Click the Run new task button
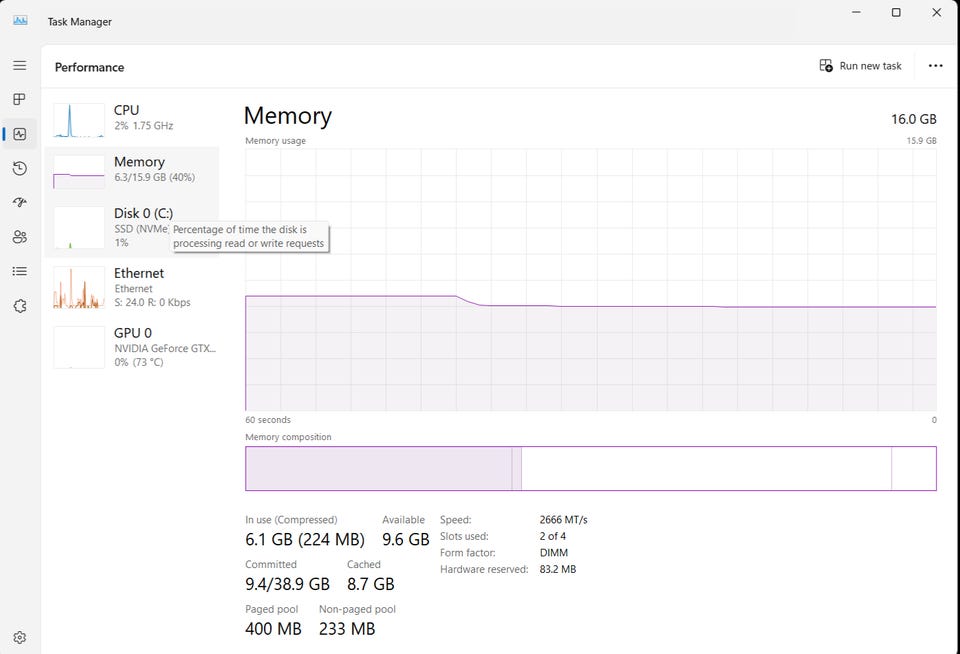 pyautogui.click(x=860, y=66)
